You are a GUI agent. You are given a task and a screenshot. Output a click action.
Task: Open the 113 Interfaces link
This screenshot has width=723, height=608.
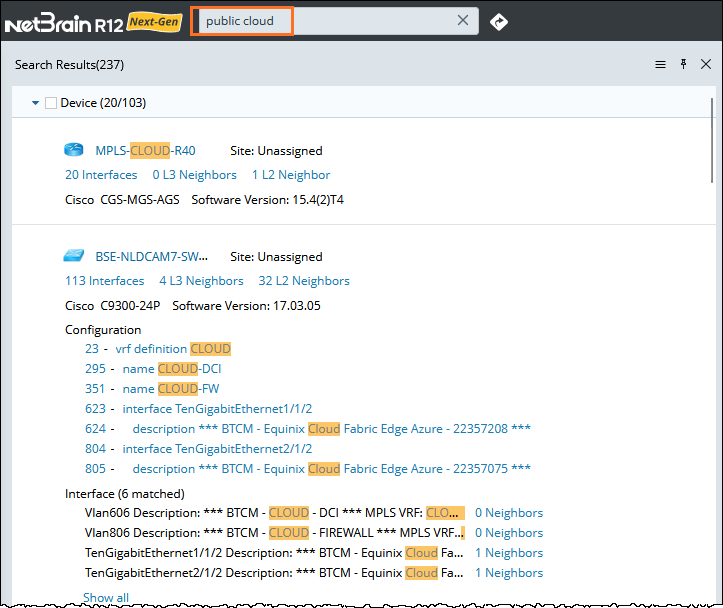pyautogui.click(x=105, y=281)
